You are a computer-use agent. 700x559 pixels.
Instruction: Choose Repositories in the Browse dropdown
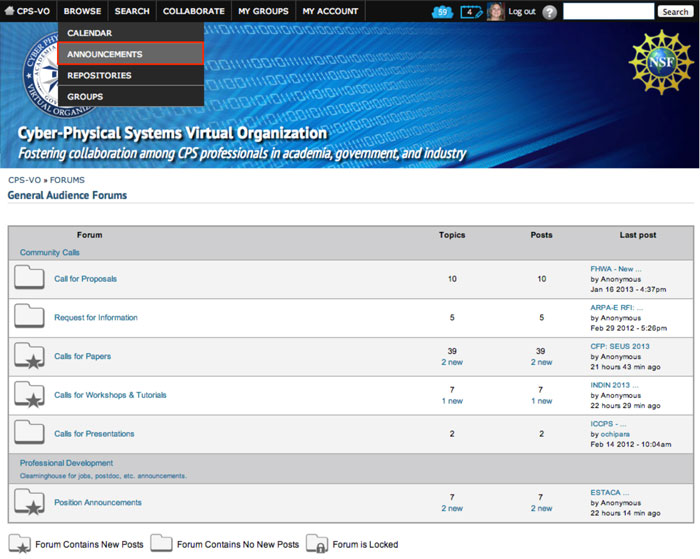pyautogui.click(x=99, y=75)
